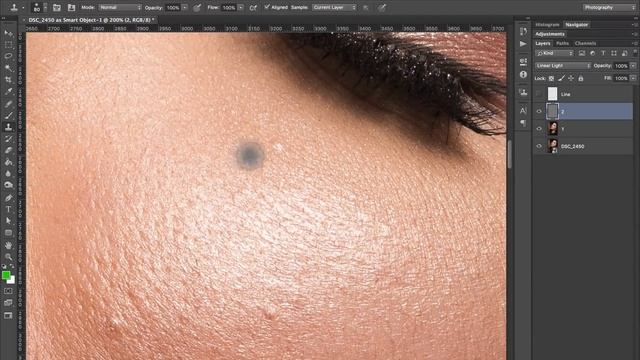Viewport: 640px width, 360px height.
Task: Toggle lock all padlock icon
Action: (580, 78)
